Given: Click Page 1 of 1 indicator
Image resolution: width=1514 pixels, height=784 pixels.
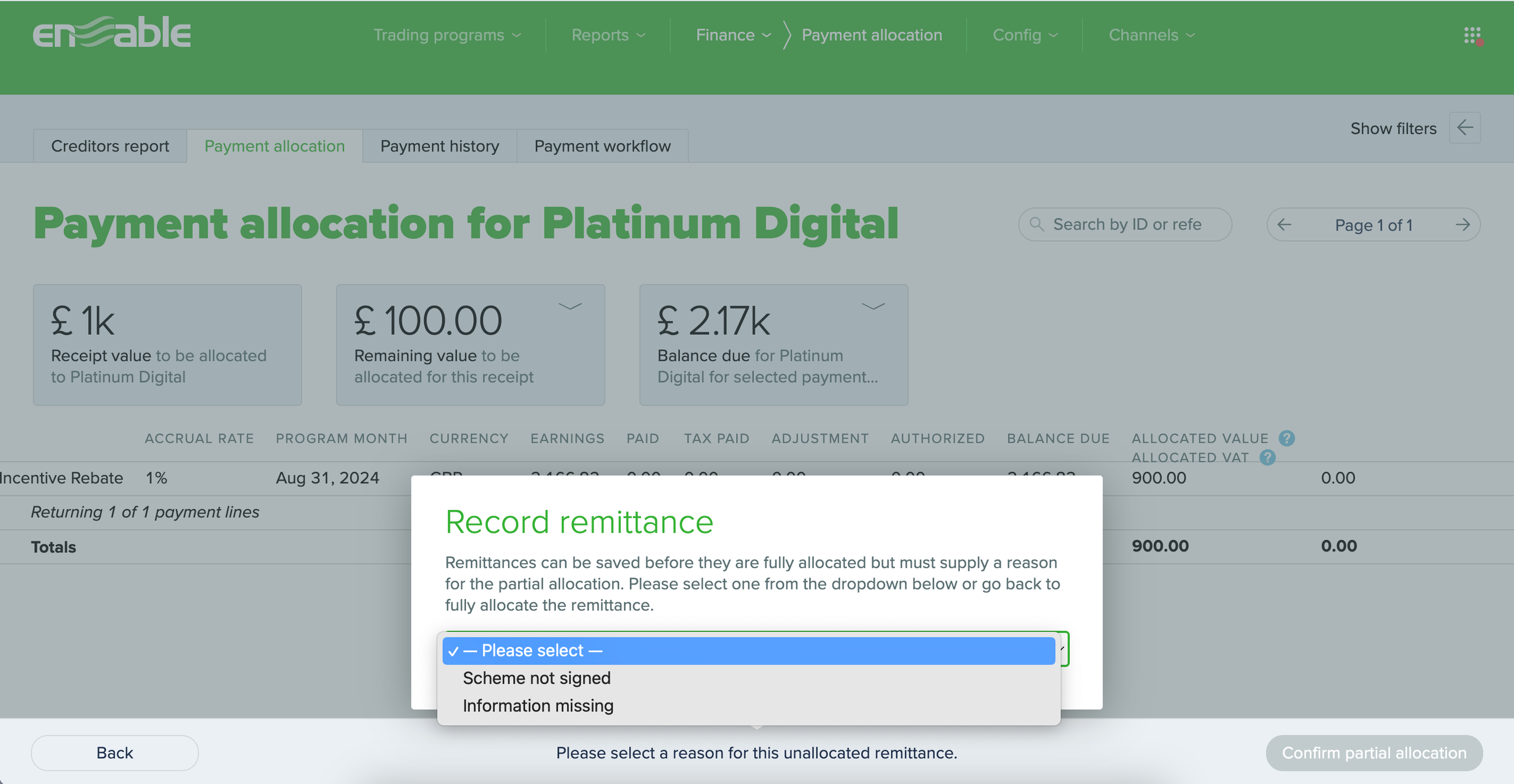Looking at the screenshot, I should [1373, 225].
